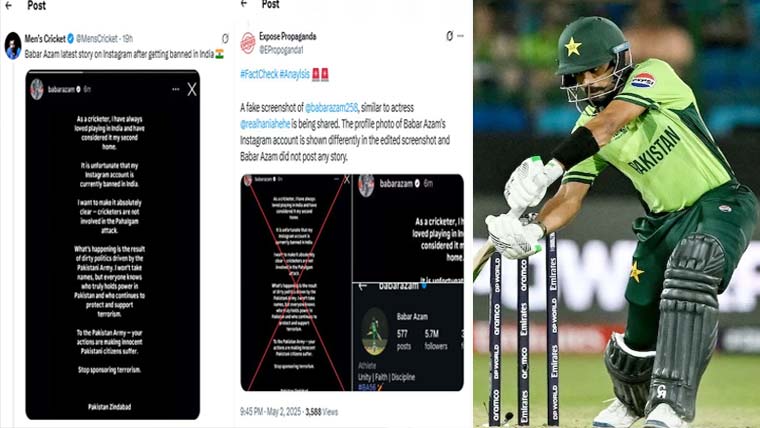Click back arrow on left Post header

[x=8, y=6]
